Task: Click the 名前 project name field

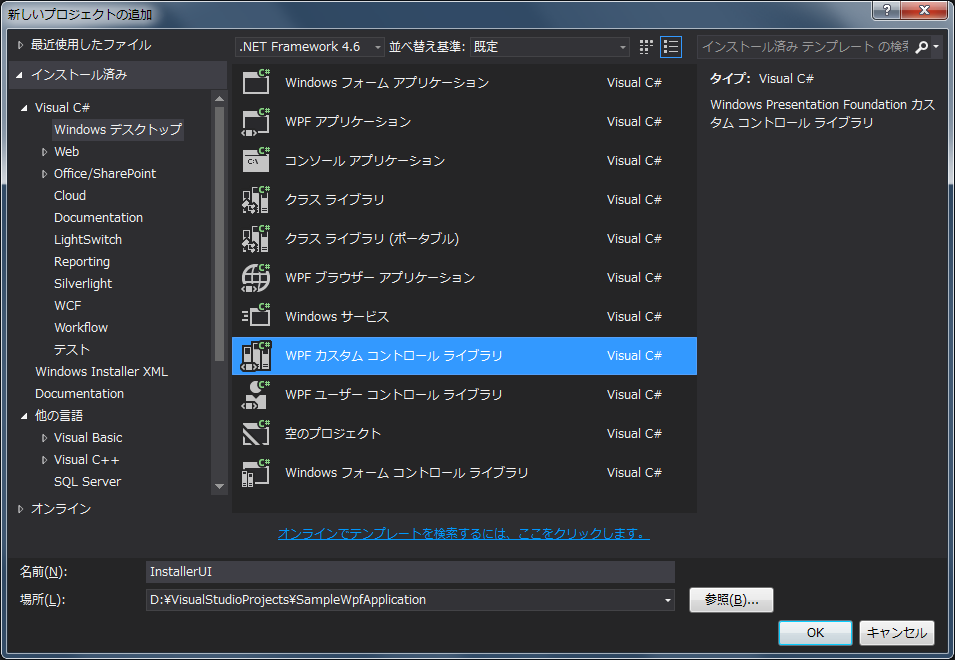Action: pos(410,572)
